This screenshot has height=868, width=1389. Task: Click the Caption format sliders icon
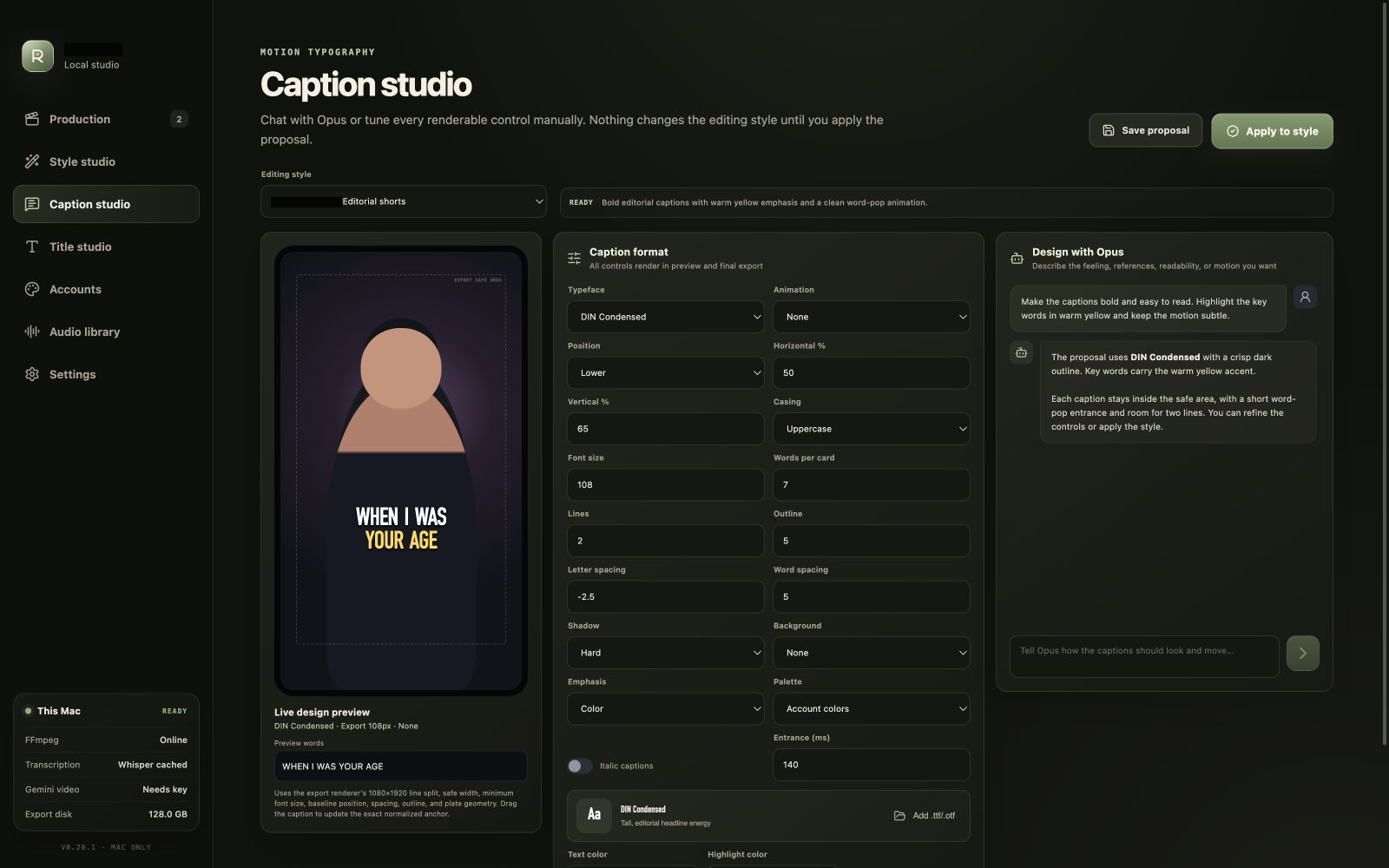point(574,259)
